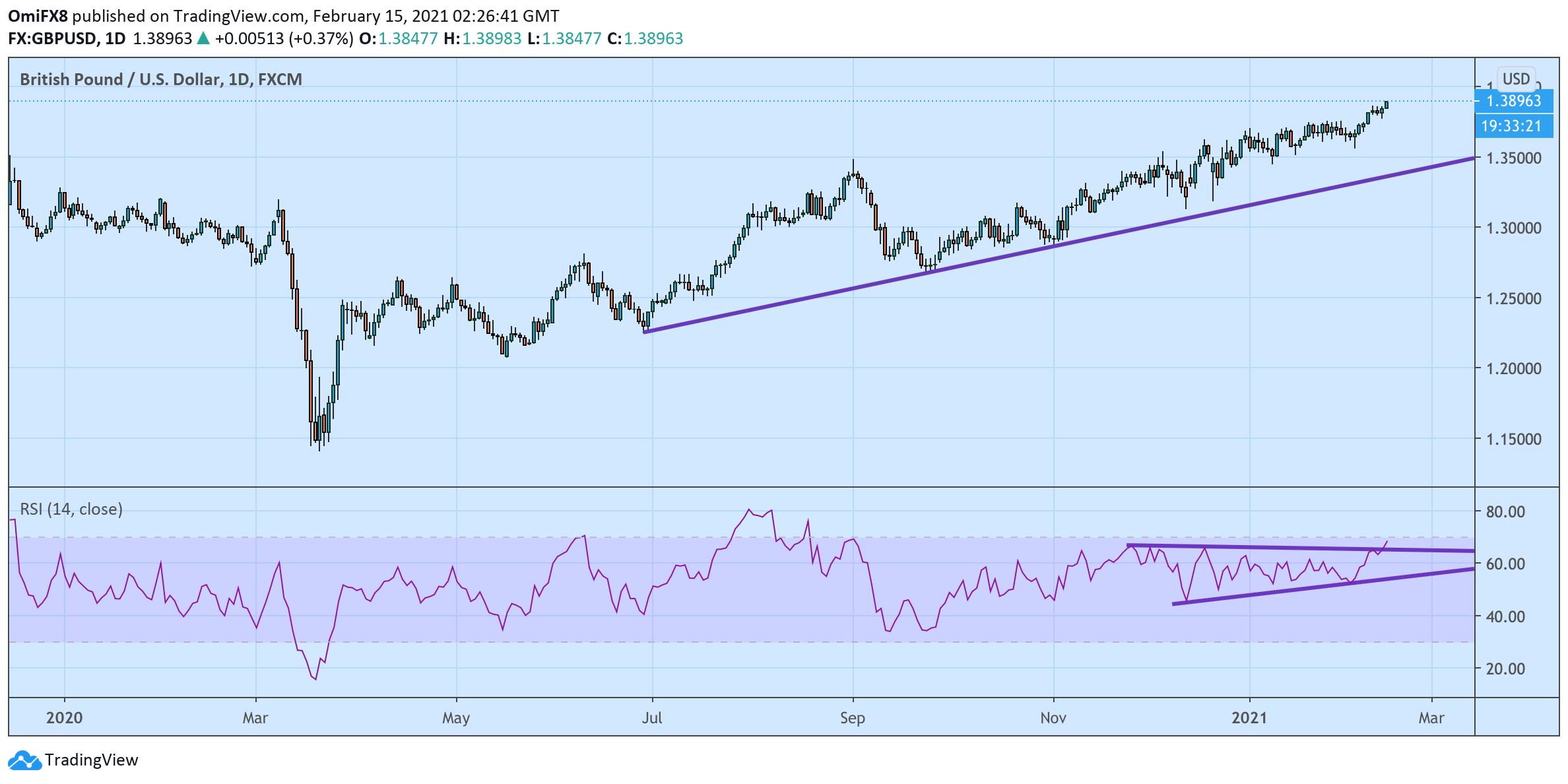Image resolution: width=1568 pixels, height=784 pixels.
Task: Click the RSI (14, close) indicator label
Action: 71,509
